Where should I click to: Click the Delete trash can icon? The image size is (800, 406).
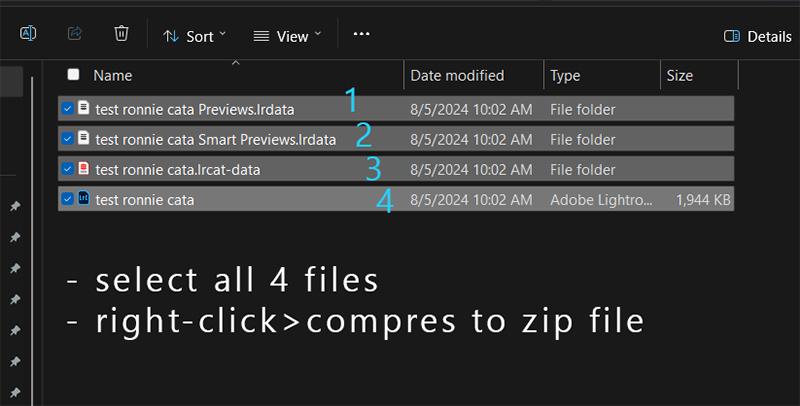tap(121, 34)
